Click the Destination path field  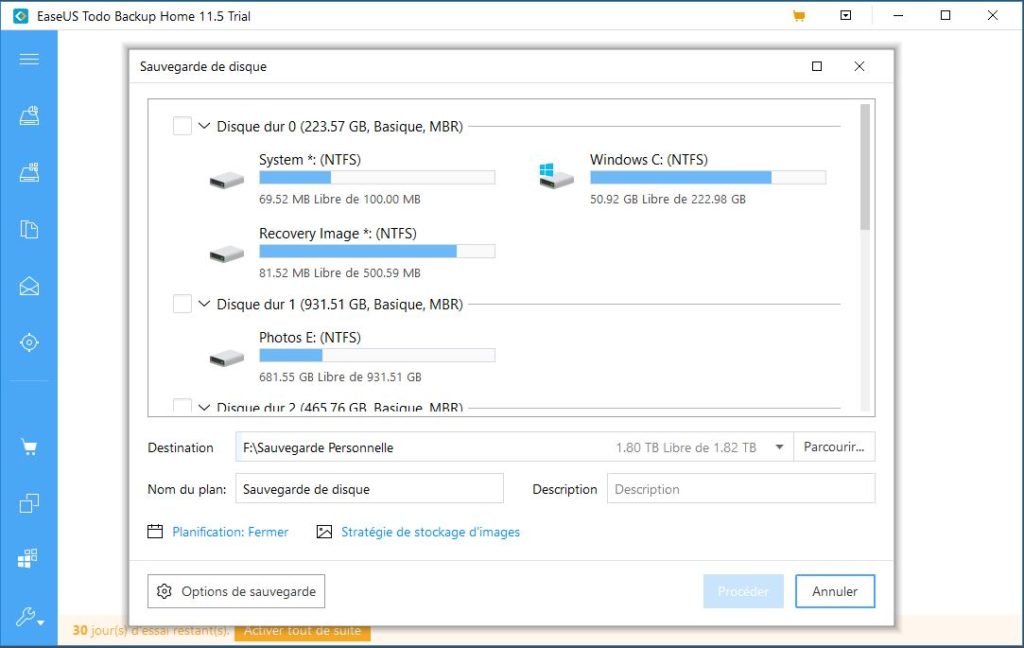point(514,447)
